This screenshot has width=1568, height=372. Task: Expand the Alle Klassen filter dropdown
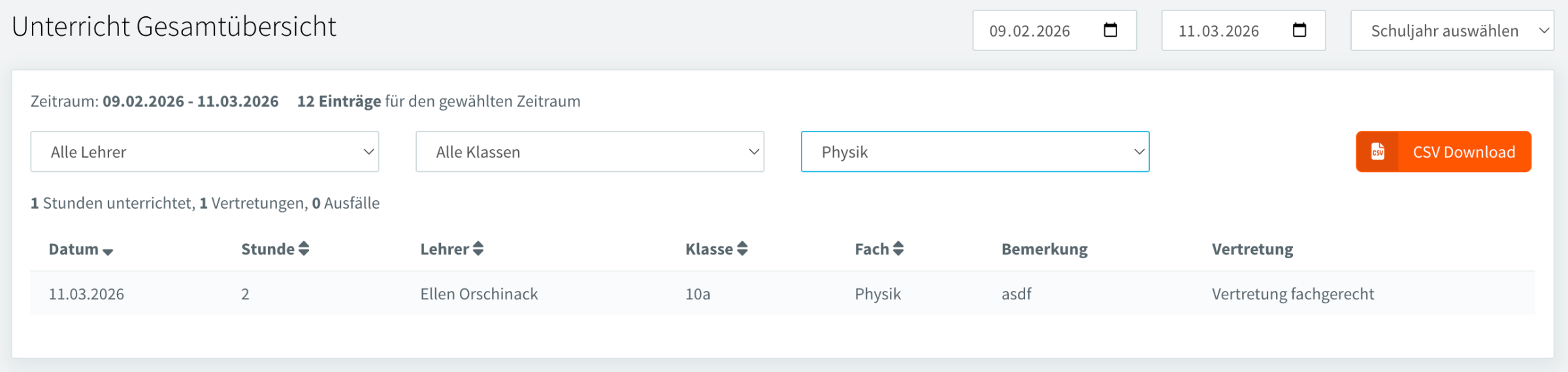(589, 152)
